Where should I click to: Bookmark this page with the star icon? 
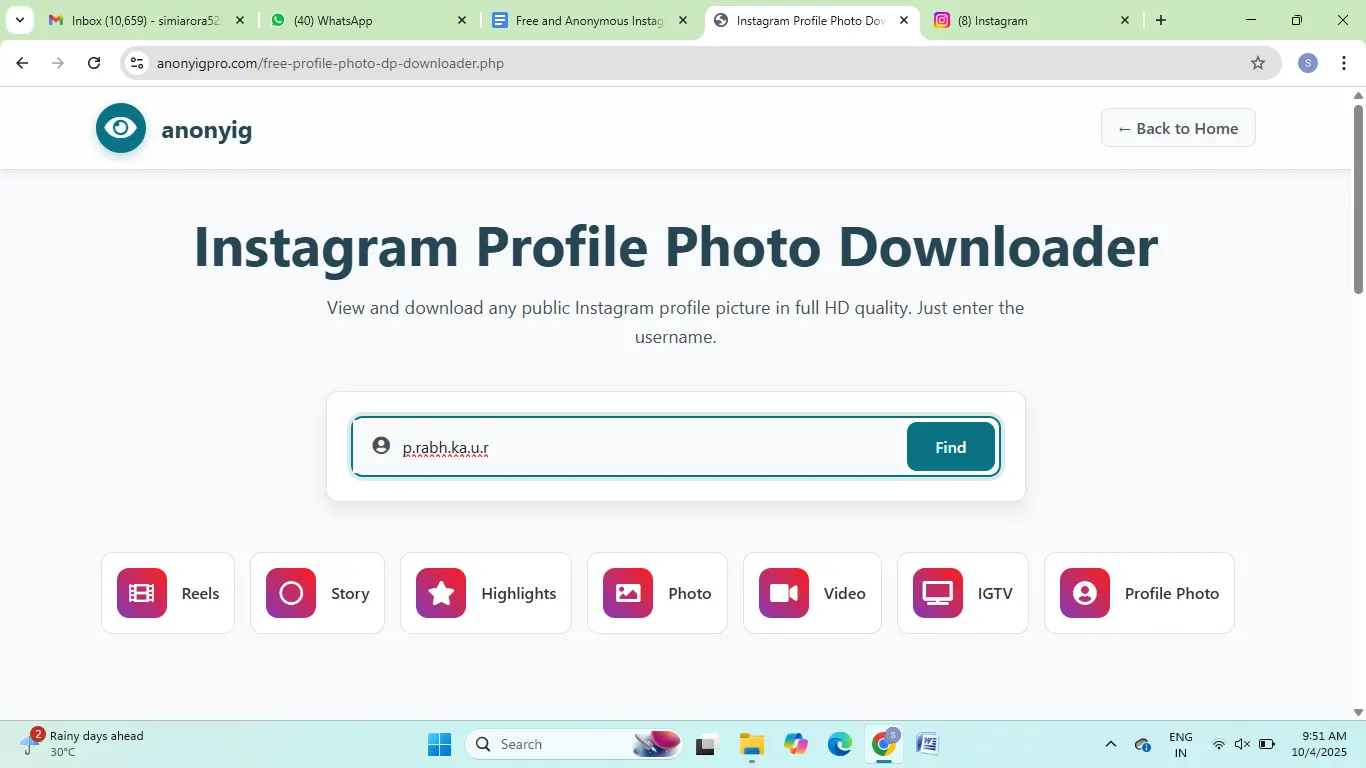point(1258,63)
